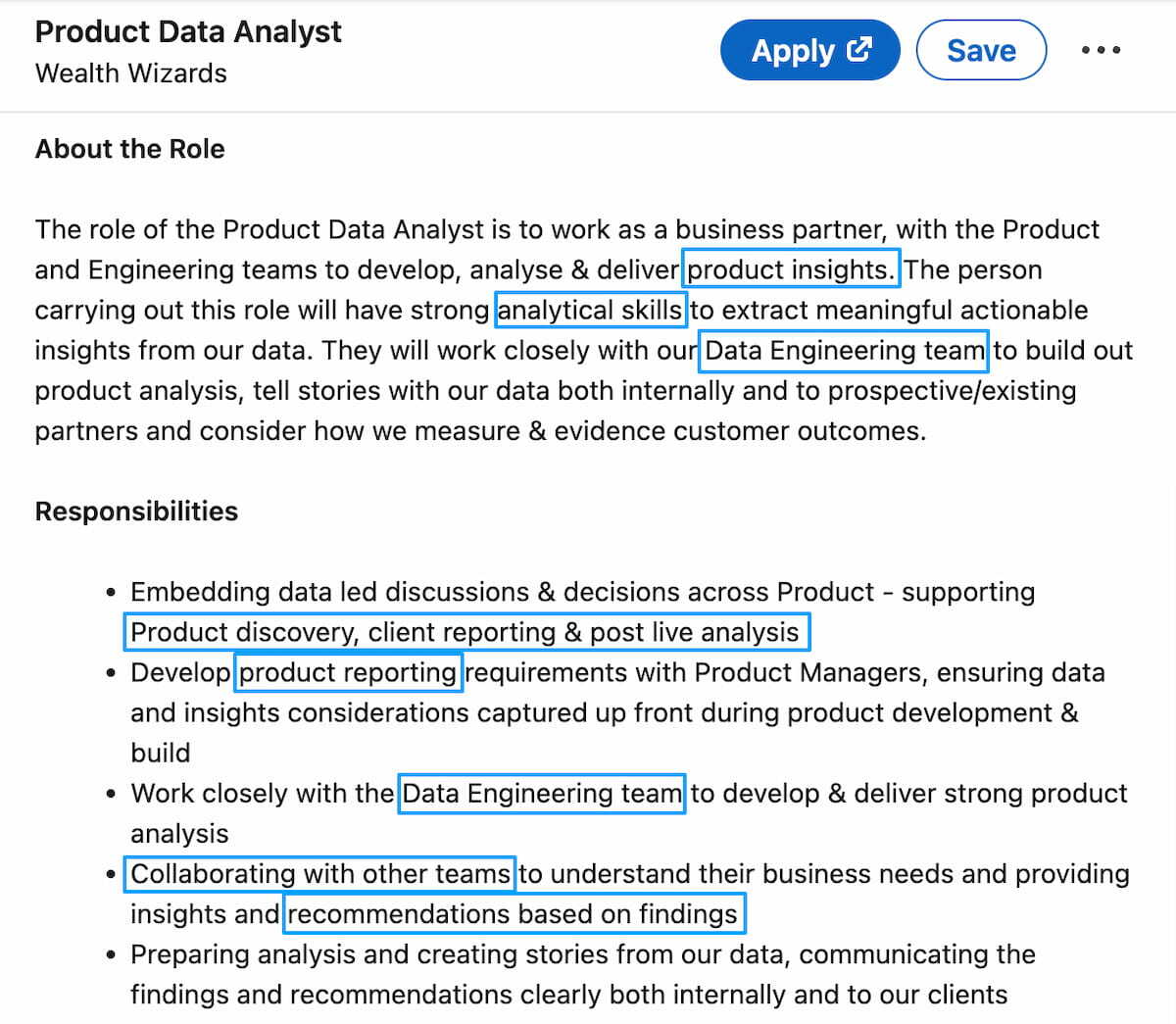The height and width of the screenshot is (1024, 1176).
Task: Click the 'Collaborating with other teams' highlight
Action: point(318,873)
